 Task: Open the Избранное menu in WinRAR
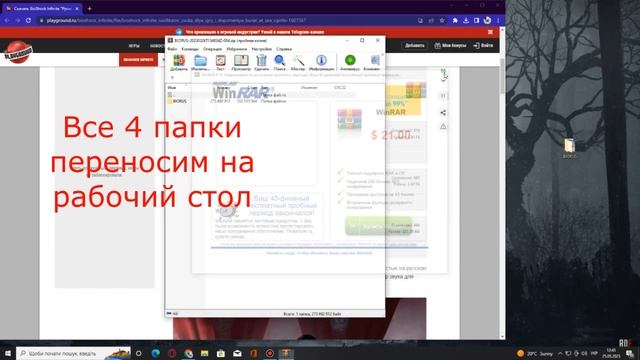[x=237, y=49]
